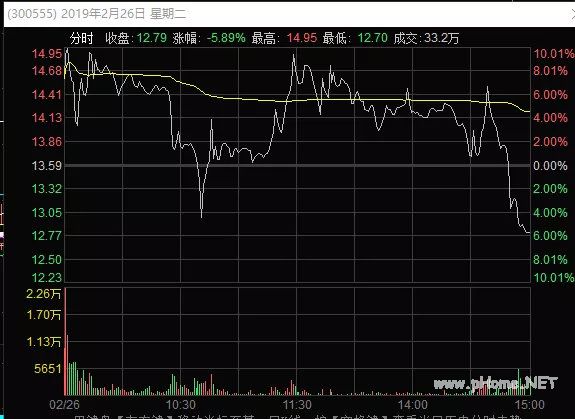The width and height of the screenshot is (575, 419).
Task: Click the title '(300555) 2019年2月26日 星期二'
Action: pos(97,14)
